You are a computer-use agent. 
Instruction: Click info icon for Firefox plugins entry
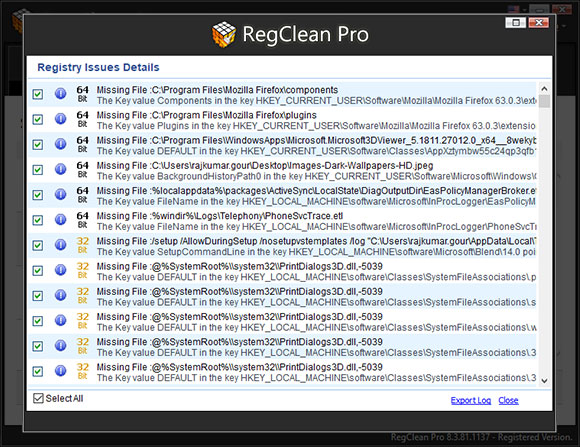[x=61, y=119]
